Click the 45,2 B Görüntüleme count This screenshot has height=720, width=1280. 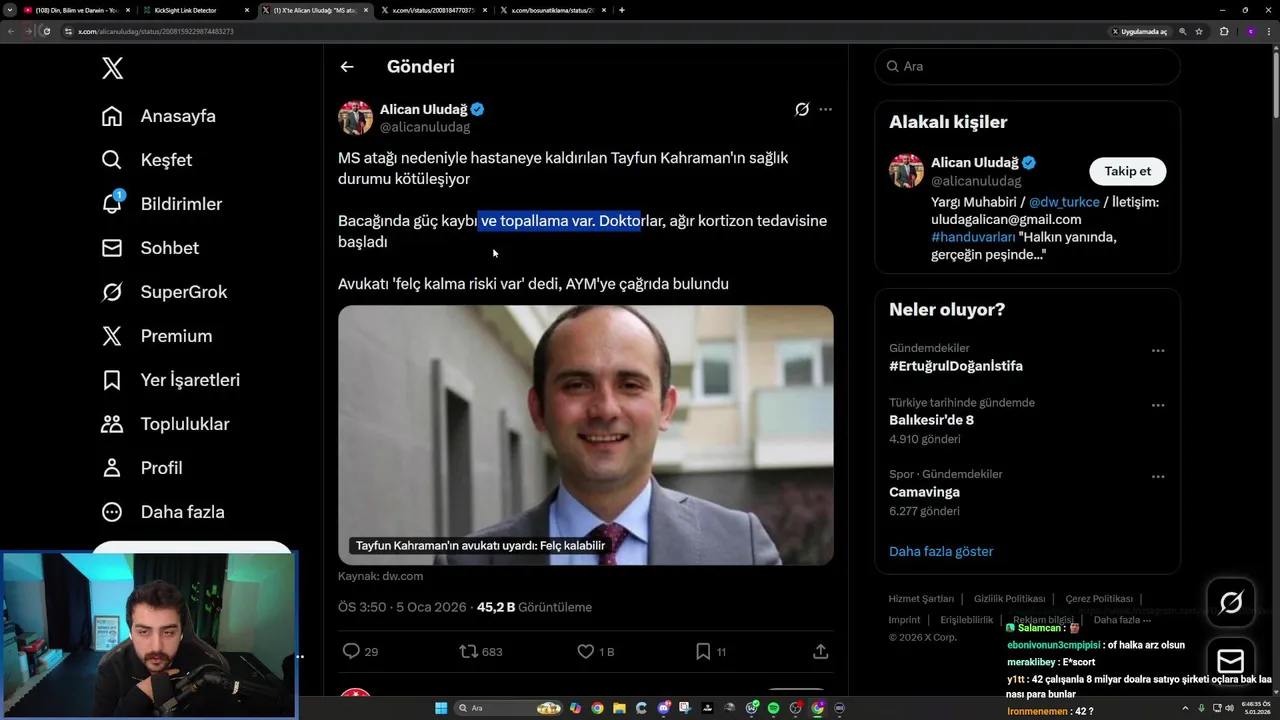pos(534,607)
